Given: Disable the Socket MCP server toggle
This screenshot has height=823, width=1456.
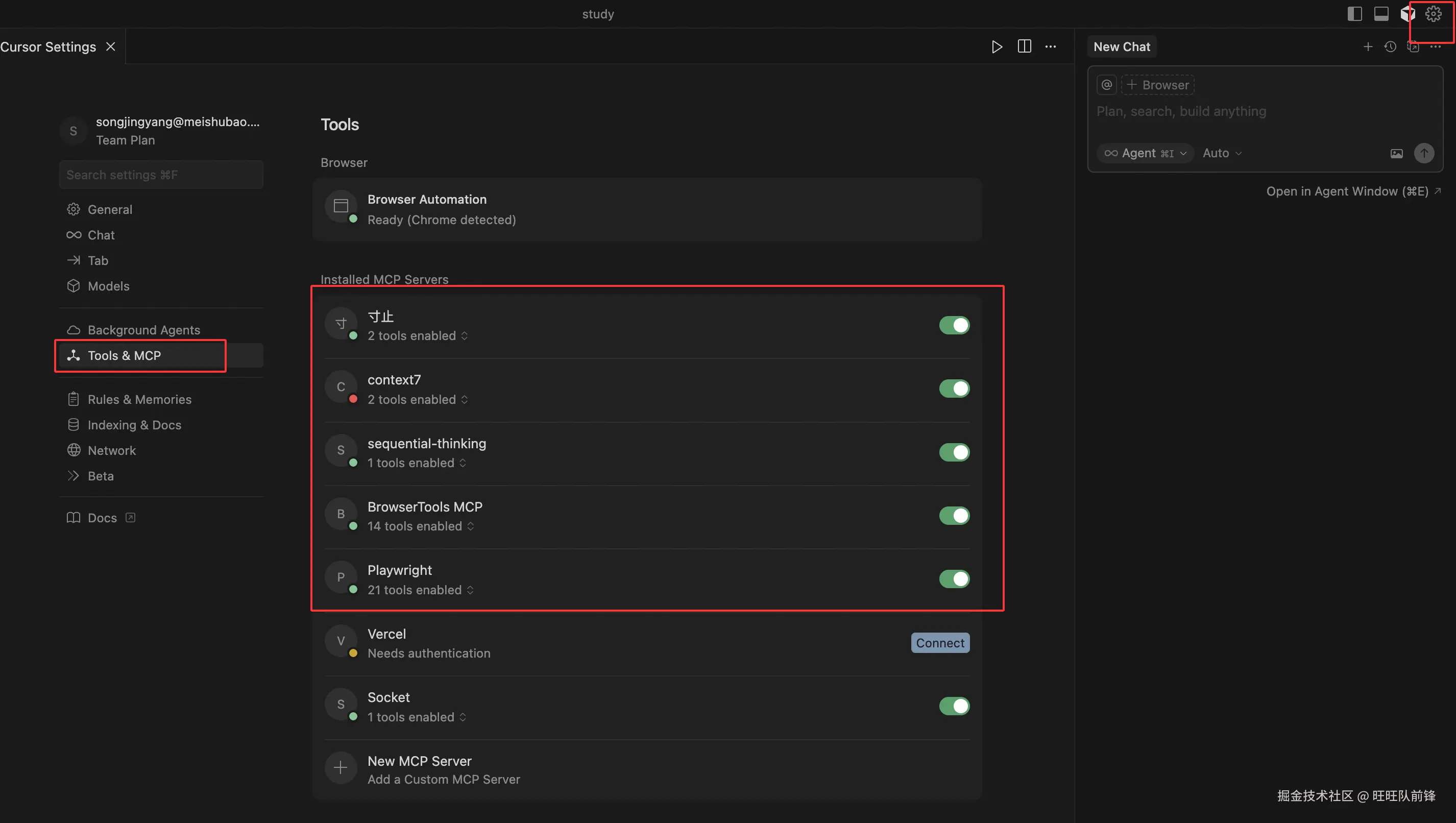Looking at the screenshot, I should [x=954, y=706].
